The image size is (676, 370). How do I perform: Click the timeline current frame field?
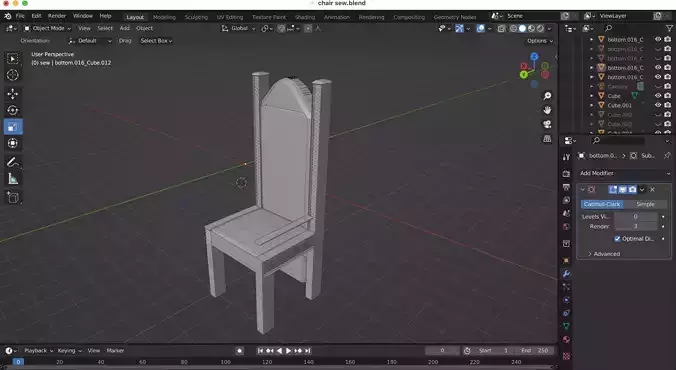coord(442,351)
